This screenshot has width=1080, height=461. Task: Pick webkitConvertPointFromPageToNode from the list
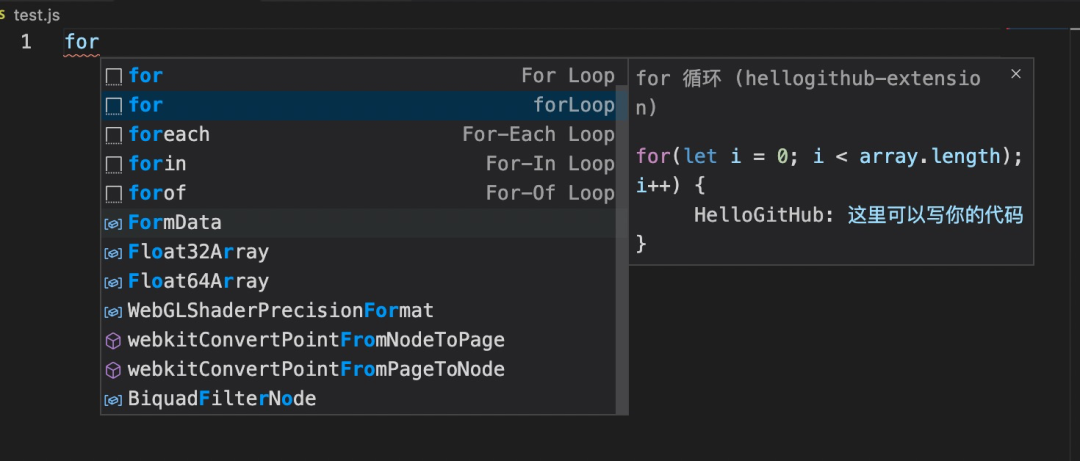click(x=316, y=370)
